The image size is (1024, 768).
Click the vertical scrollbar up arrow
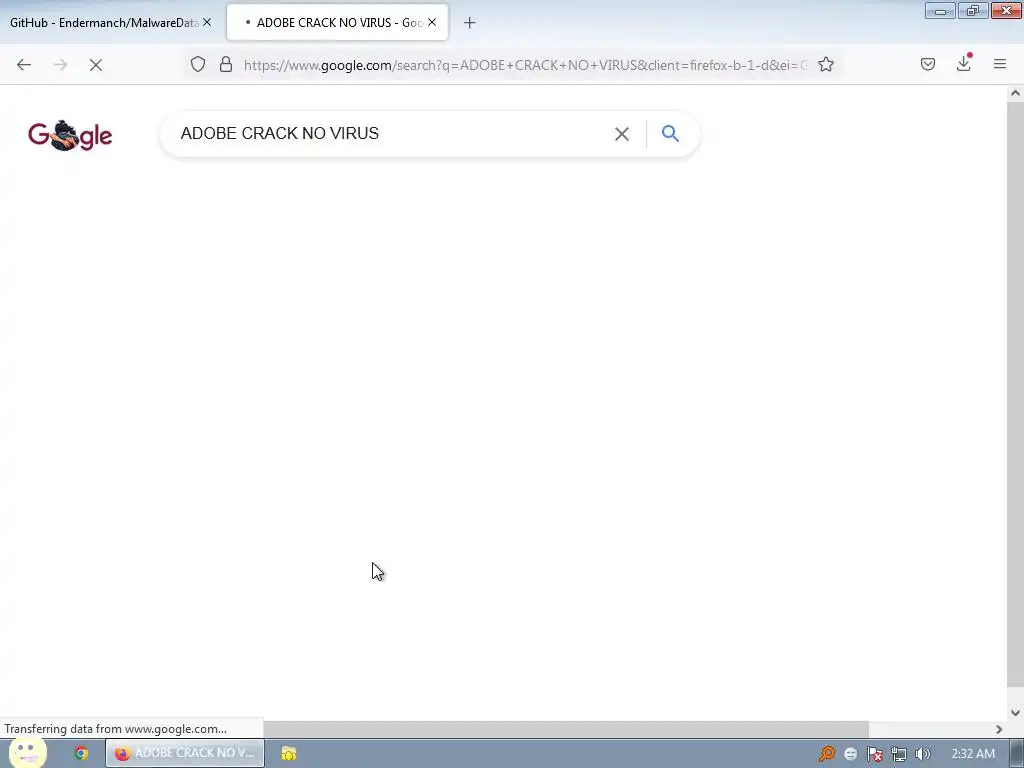pyautogui.click(x=1015, y=93)
